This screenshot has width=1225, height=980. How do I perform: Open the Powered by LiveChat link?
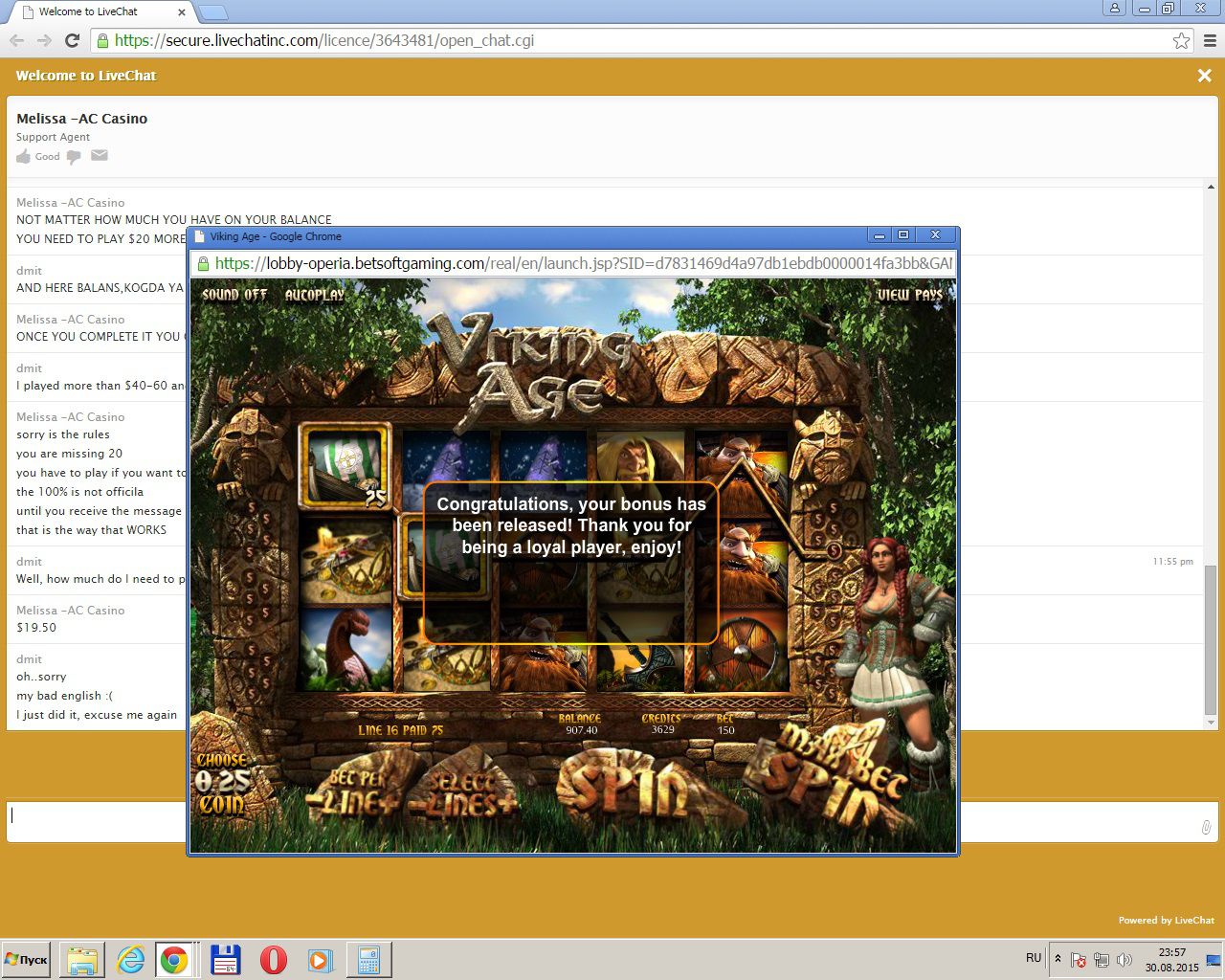(x=1166, y=920)
